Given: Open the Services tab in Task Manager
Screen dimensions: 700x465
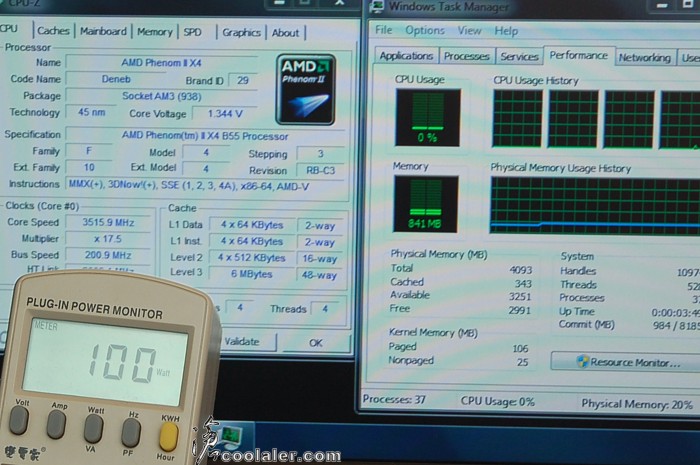Looking at the screenshot, I should (519, 57).
